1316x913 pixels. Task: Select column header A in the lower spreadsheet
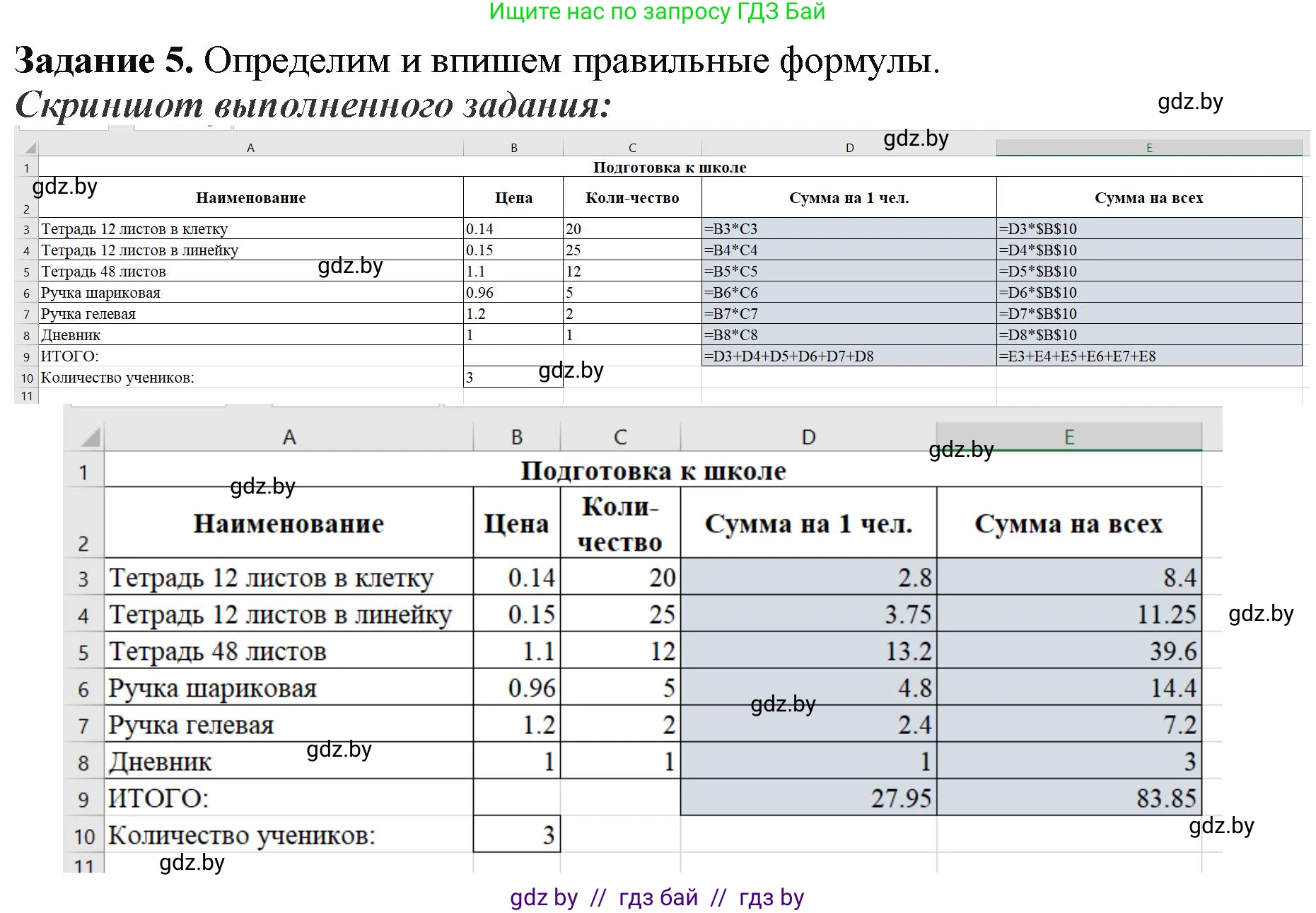289,436
